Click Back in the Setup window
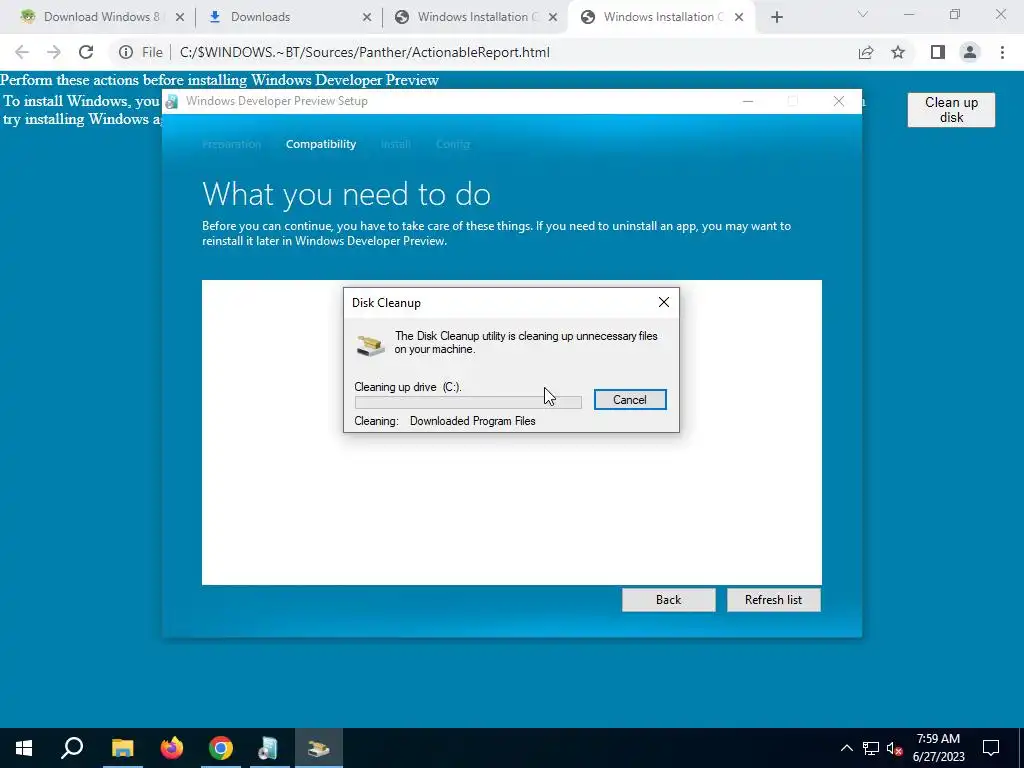This screenshot has height=768, width=1024. pyautogui.click(x=668, y=600)
